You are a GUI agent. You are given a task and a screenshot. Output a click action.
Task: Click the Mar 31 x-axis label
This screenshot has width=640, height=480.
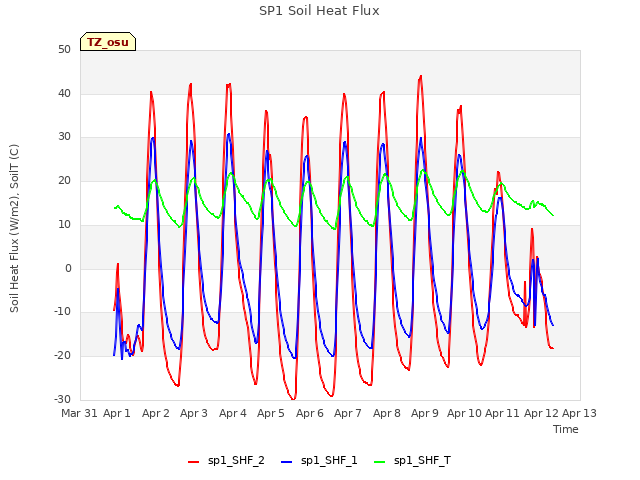[x=79, y=413]
